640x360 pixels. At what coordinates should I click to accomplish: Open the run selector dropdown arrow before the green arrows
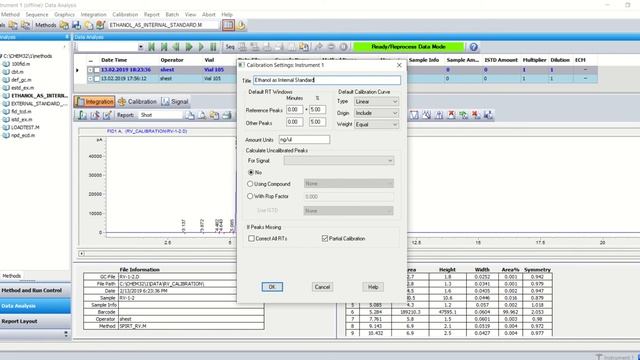click(140, 47)
